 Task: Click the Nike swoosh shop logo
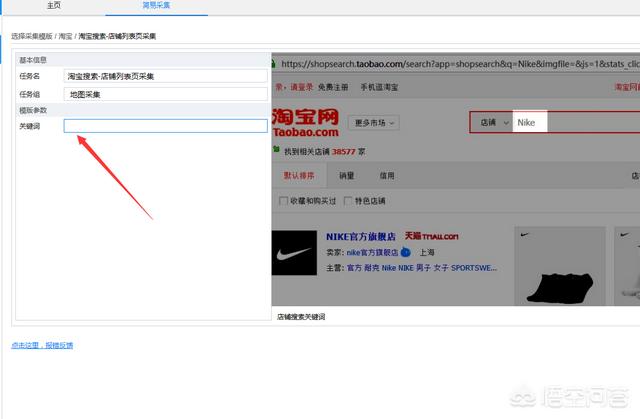click(294, 253)
